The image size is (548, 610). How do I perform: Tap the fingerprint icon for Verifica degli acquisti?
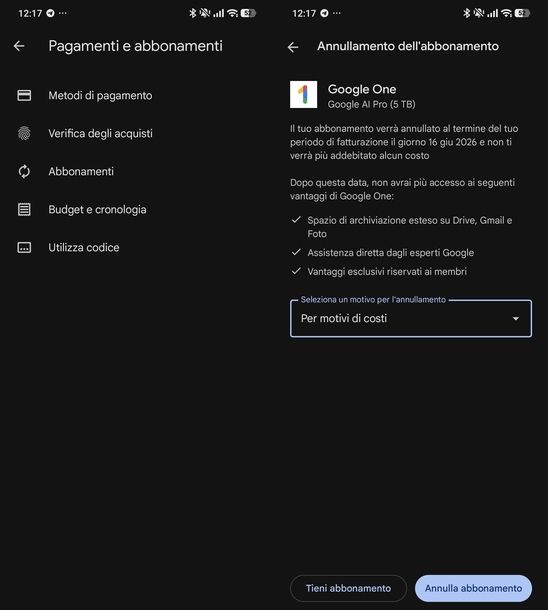tap(24, 133)
